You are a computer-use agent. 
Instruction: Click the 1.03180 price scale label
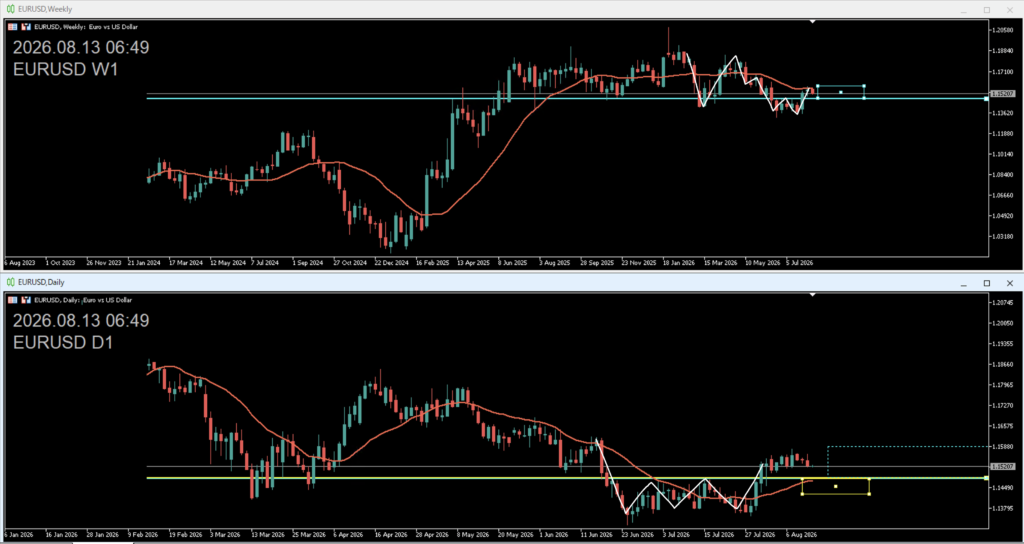(x=1002, y=237)
